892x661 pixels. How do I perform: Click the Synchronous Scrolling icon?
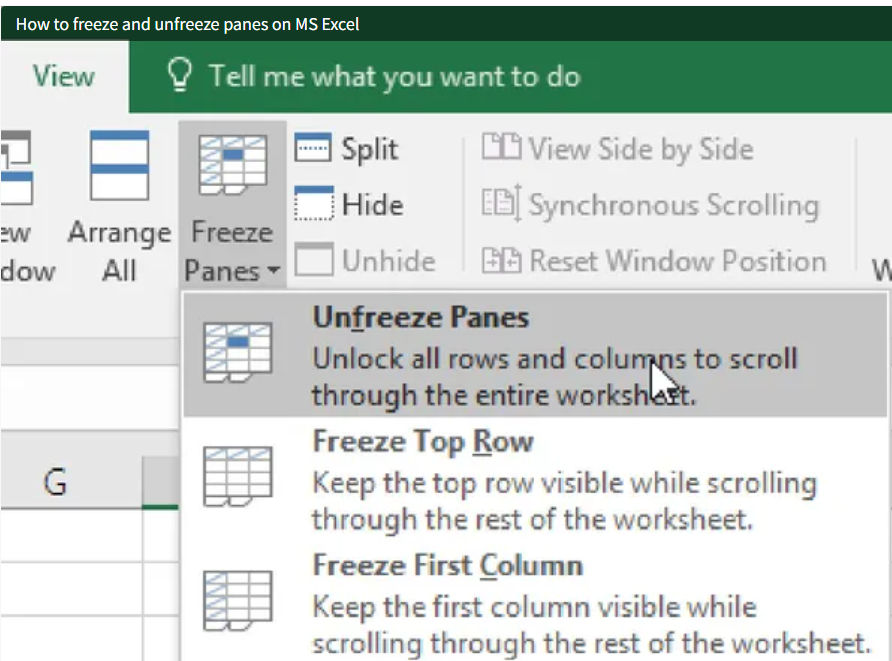coord(501,205)
